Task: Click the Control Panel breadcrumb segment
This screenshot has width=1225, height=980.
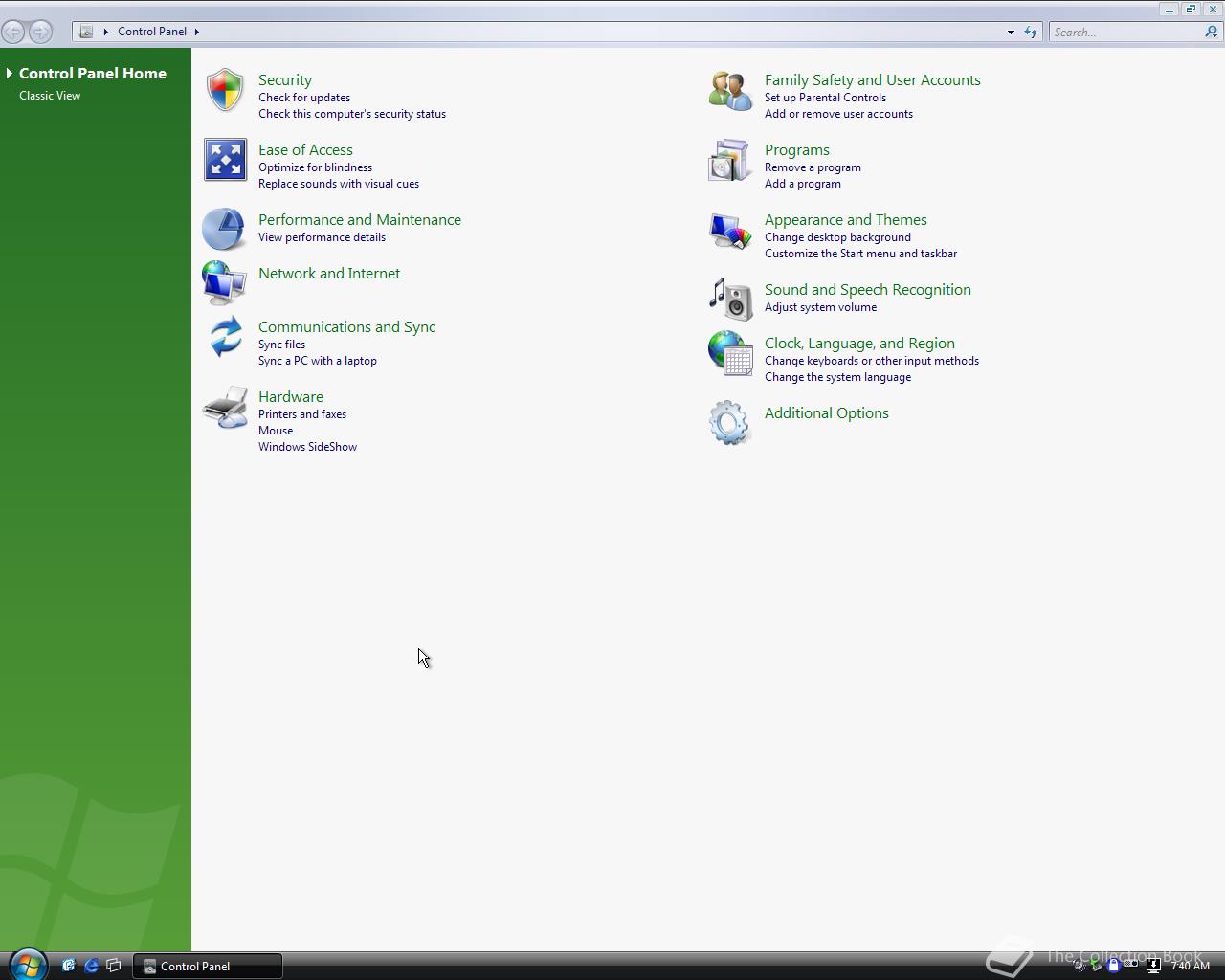Action: pyautogui.click(x=152, y=32)
